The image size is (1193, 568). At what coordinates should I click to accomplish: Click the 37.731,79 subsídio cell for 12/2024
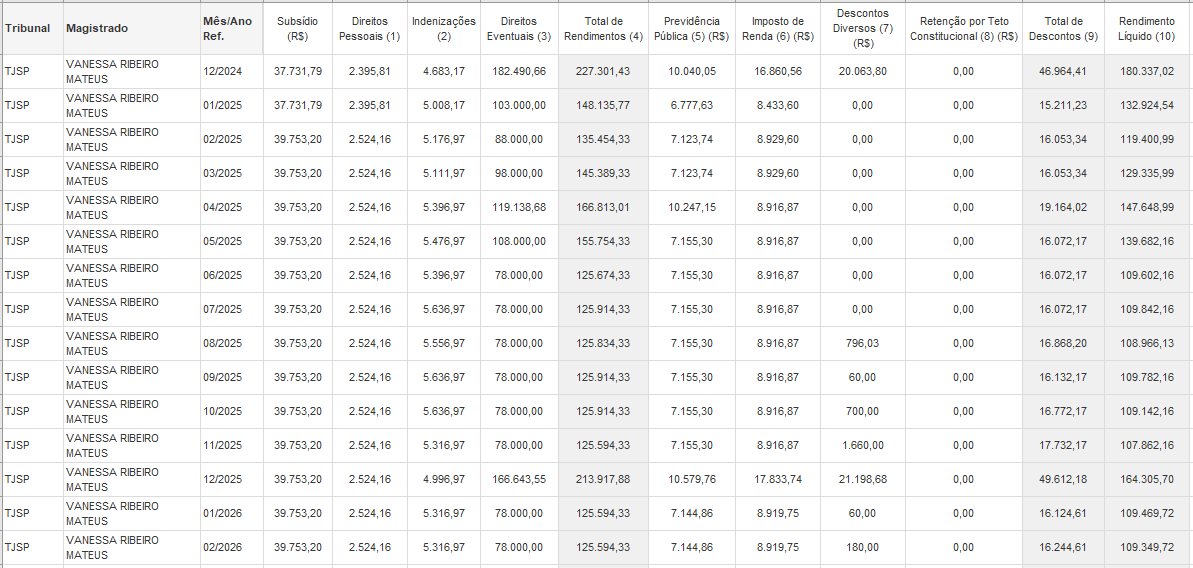pyautogui.click(x=297, y=71)
